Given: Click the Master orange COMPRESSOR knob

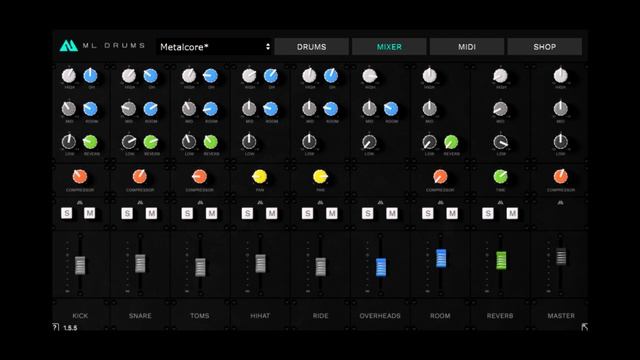Looking at the screenshot, I should coord(560,176).
